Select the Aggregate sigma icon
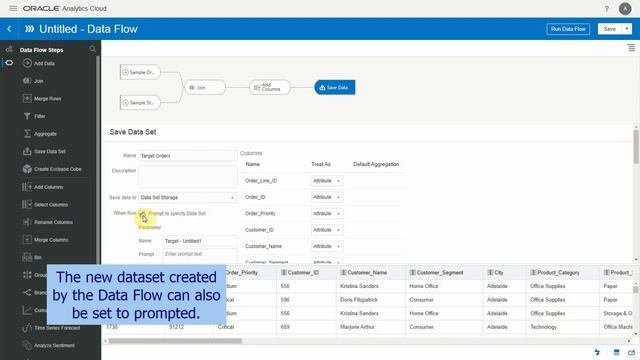This screenshot has width=640, height=360. coord(27,134)
